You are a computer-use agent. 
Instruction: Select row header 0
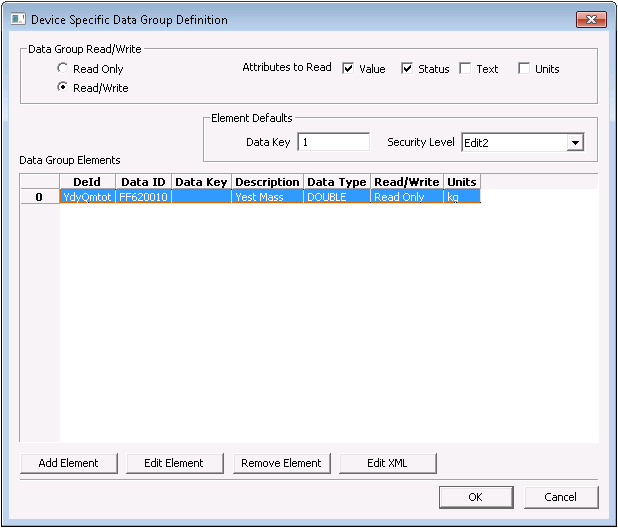(39, 197)
